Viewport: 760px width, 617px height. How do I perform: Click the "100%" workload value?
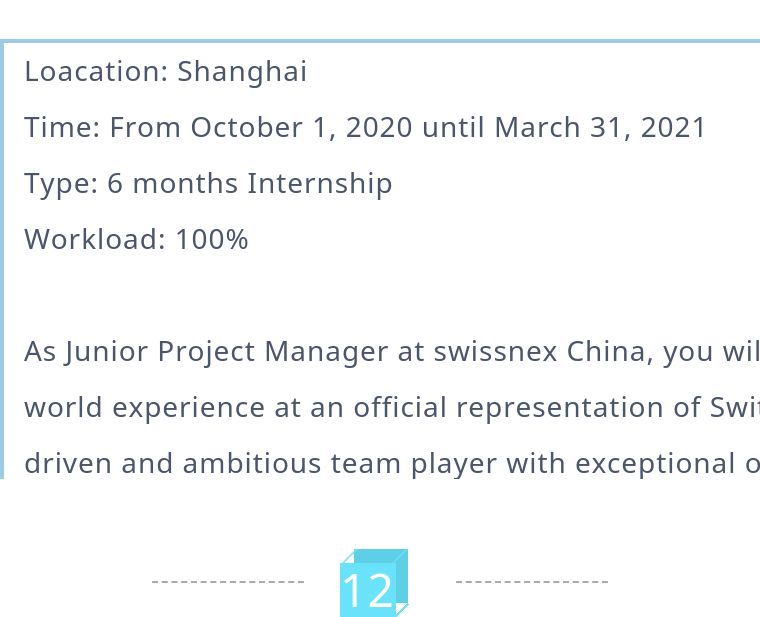coord(212,240)
